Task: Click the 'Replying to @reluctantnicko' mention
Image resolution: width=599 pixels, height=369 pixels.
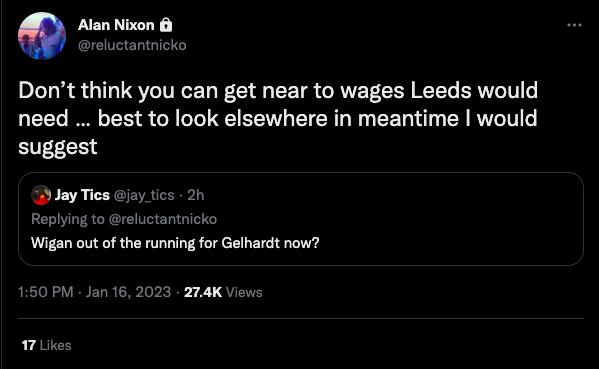Action: coord(163,219)
